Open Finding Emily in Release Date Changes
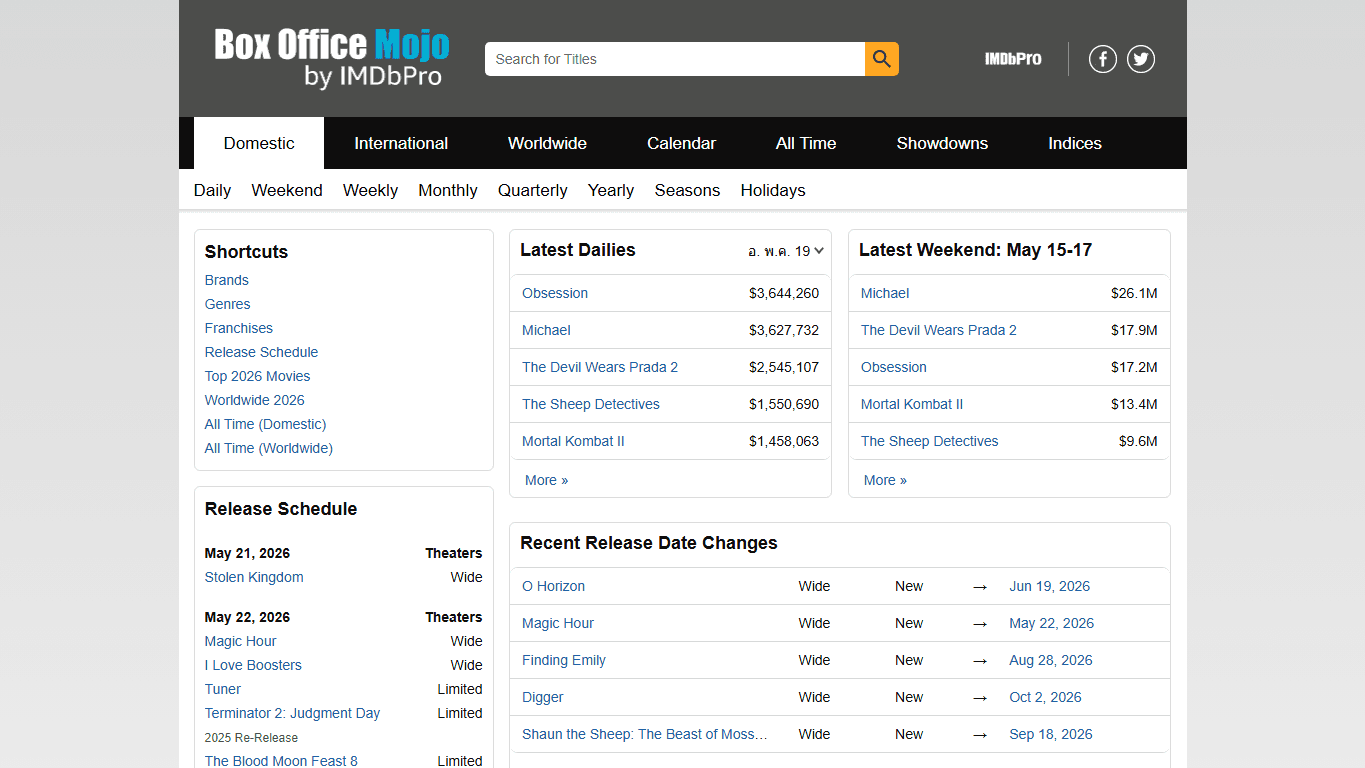 564,660
